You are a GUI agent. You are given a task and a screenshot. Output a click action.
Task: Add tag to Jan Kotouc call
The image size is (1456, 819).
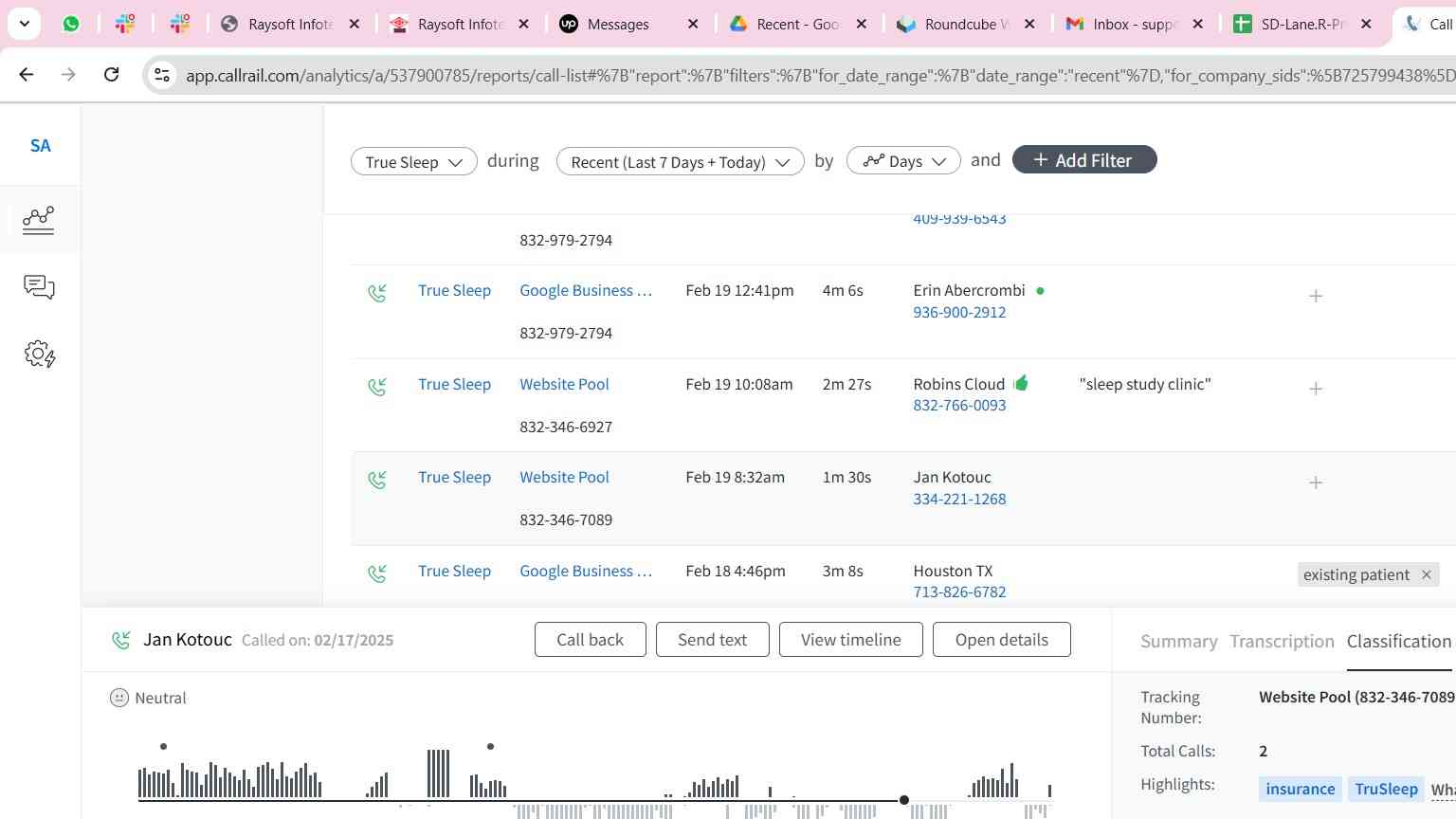click(1315, 482)
